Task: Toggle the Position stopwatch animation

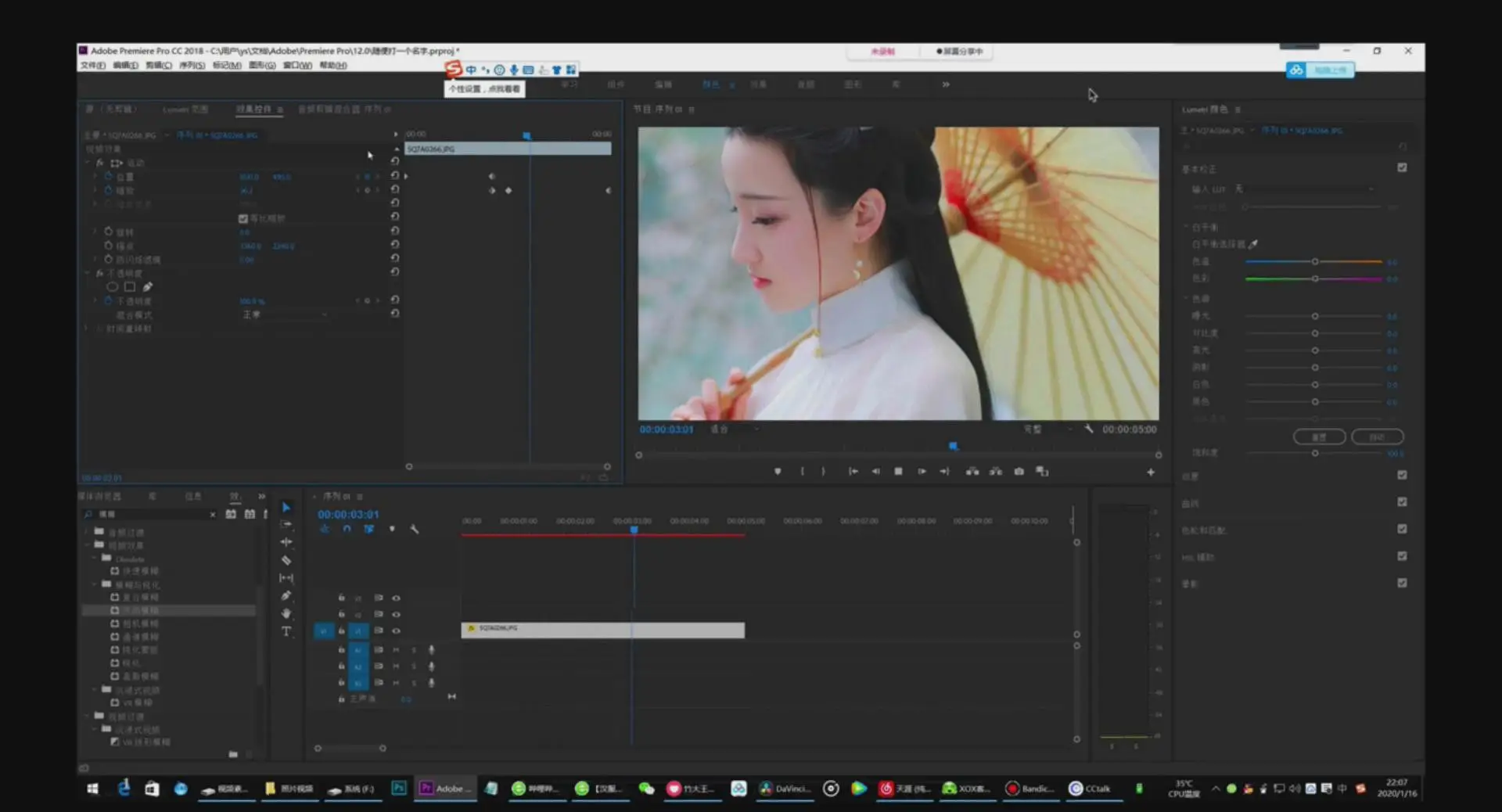Action: (108, 177)
